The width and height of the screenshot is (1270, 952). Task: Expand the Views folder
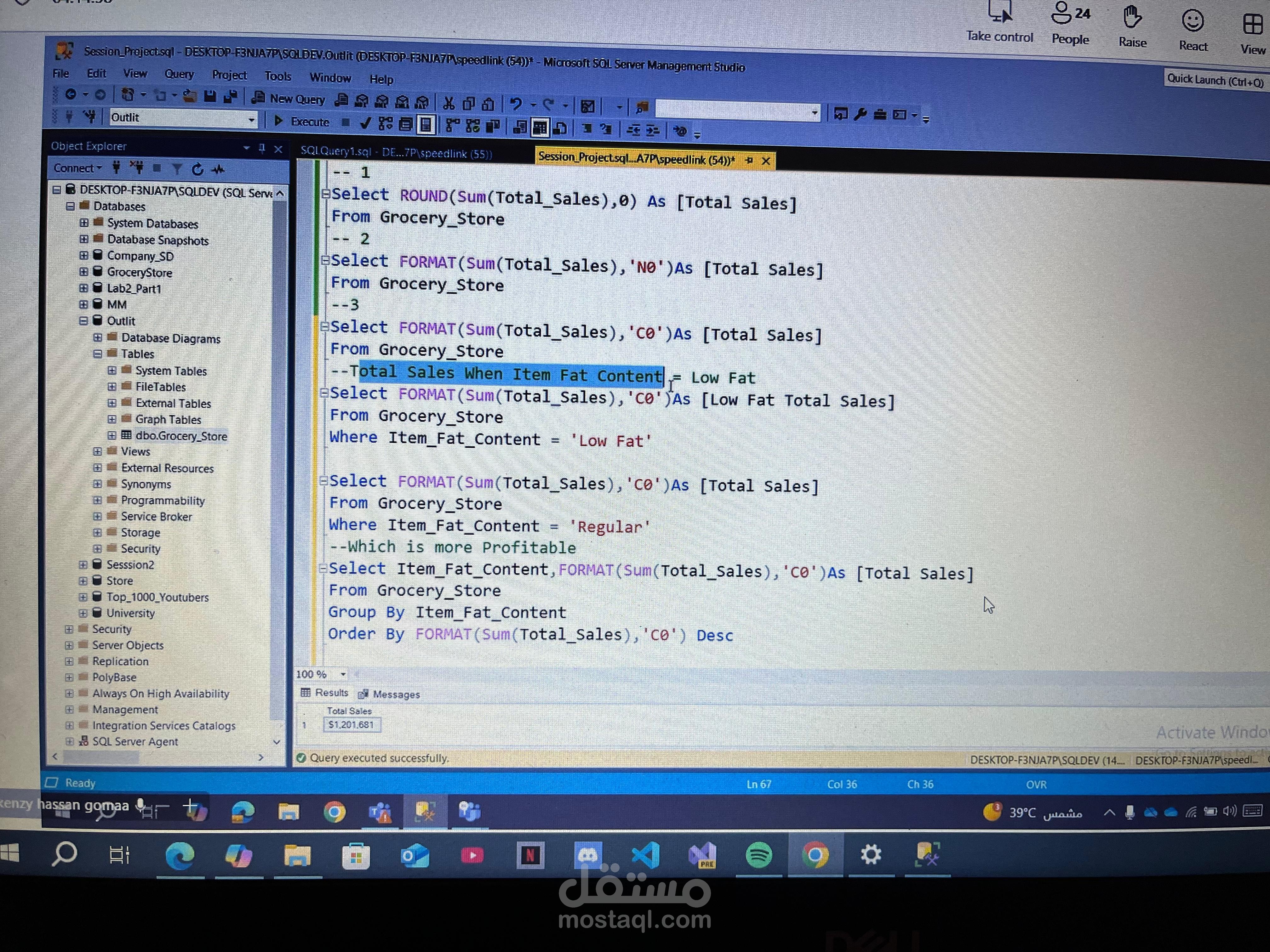98,452
